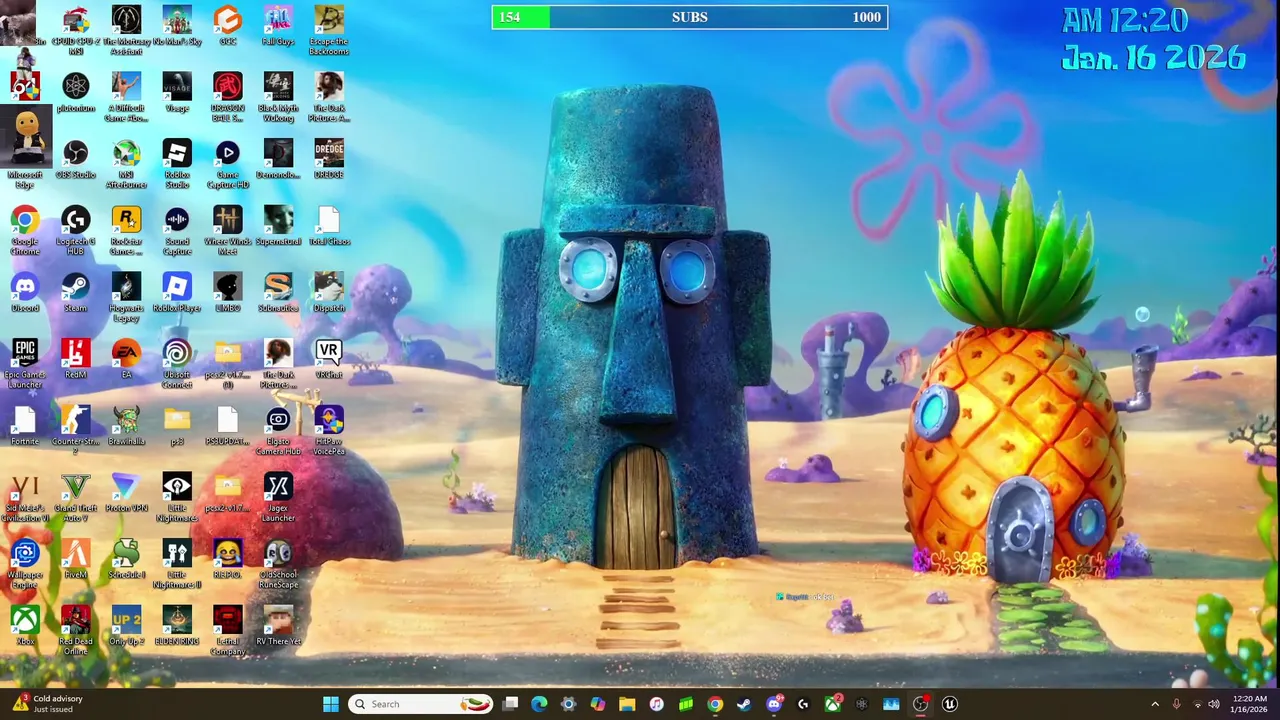The height and width of the screenshot is (720, 1280).
Task: Open the Schedule I desktop icon
Action: click(126, 560)
